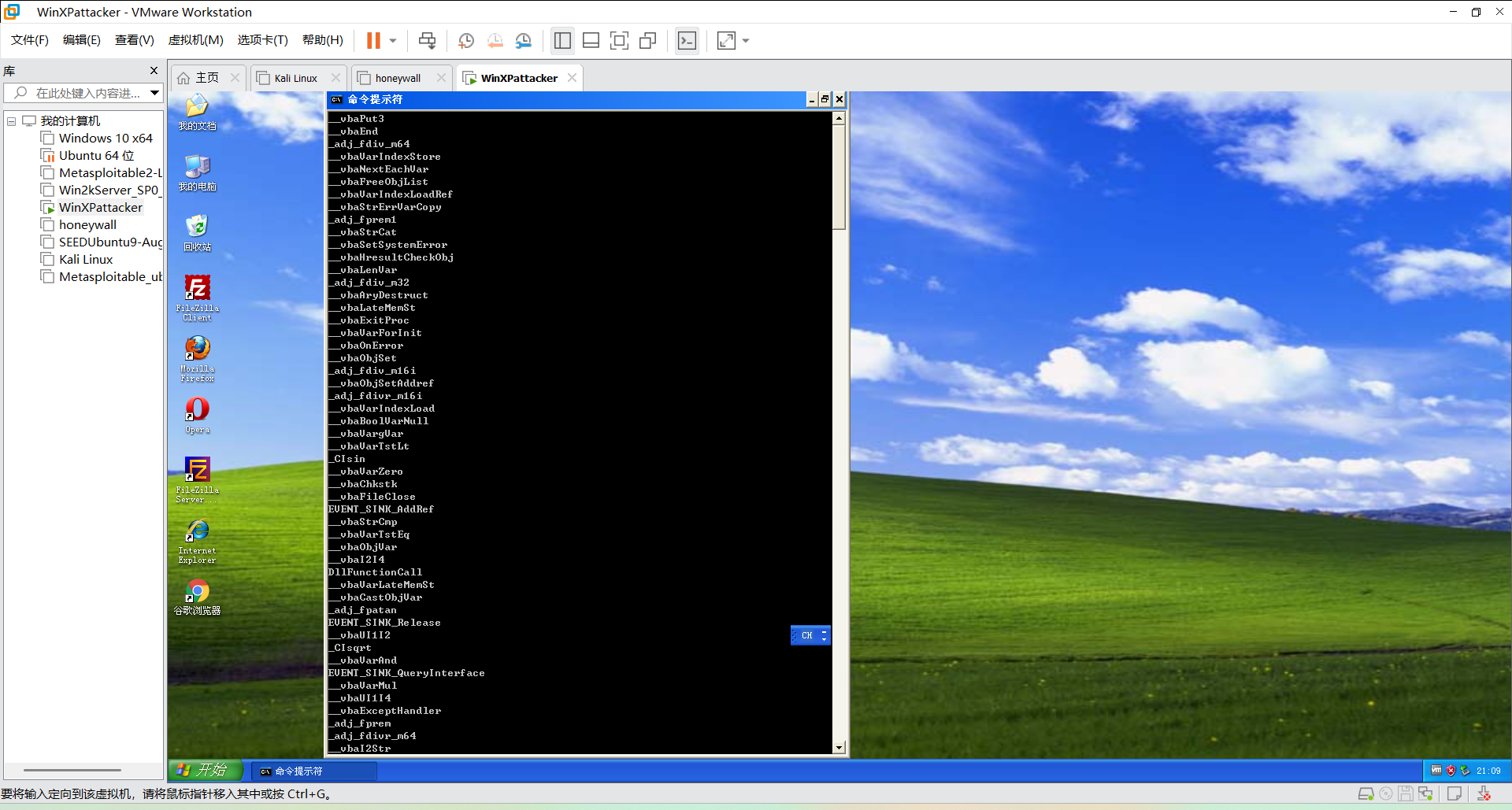Close the Kali Linux tab

point(335,78)
